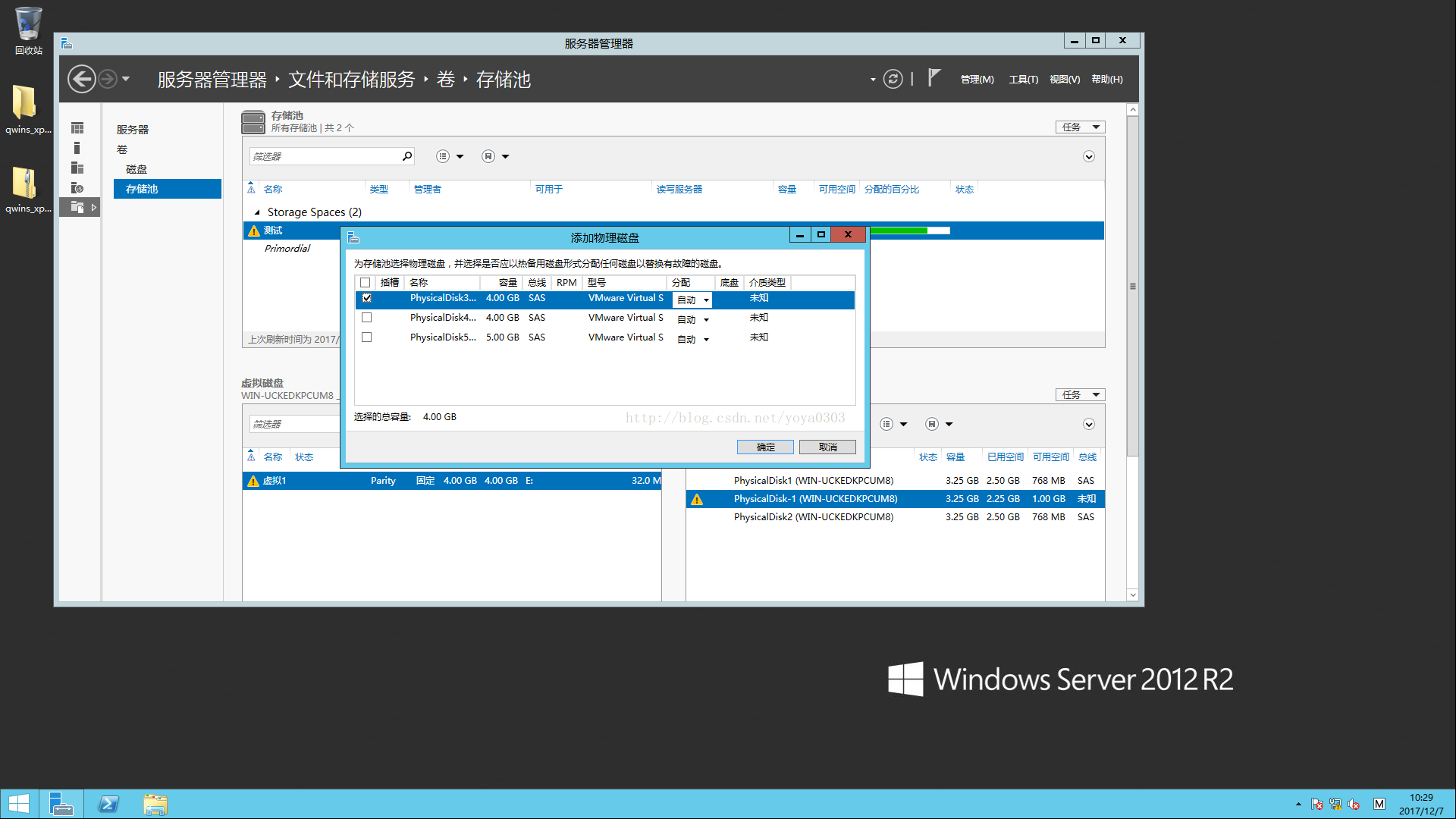Open the 帮助(H) menu
This screenshot has width=1456, height=819.
click(1107, 80)
